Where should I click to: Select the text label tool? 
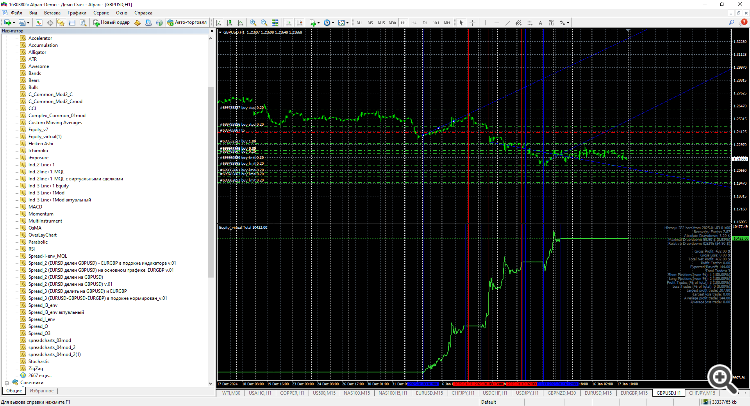click(x=551, y=22)
